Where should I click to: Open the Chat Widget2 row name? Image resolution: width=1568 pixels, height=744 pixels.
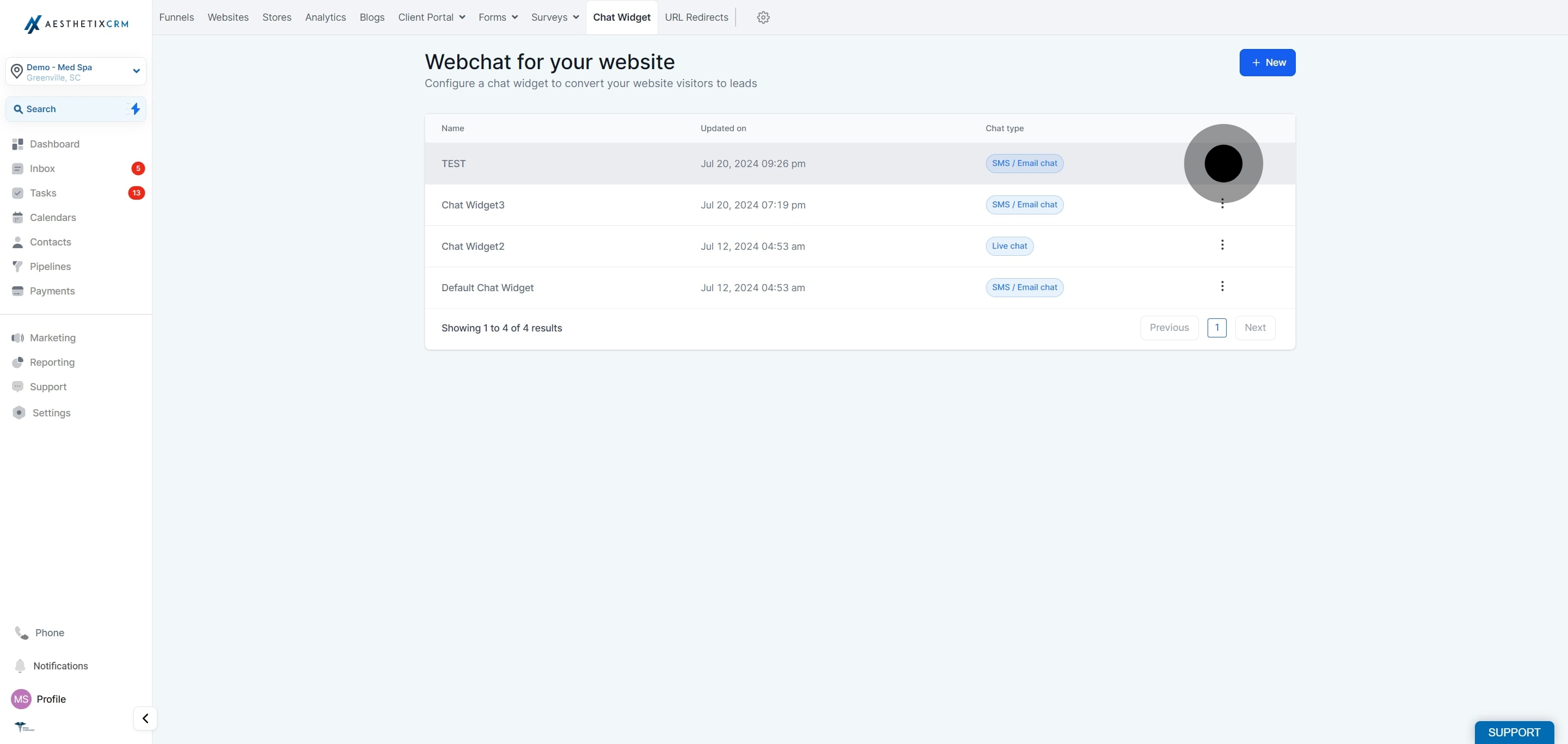coord(473,247)
